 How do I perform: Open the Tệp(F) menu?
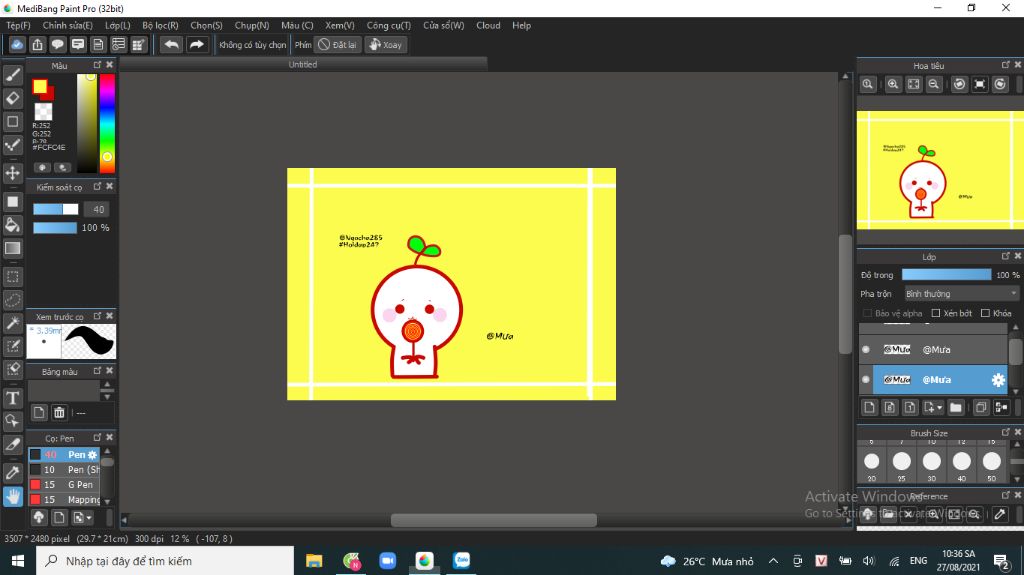click(x=18, y=25)
